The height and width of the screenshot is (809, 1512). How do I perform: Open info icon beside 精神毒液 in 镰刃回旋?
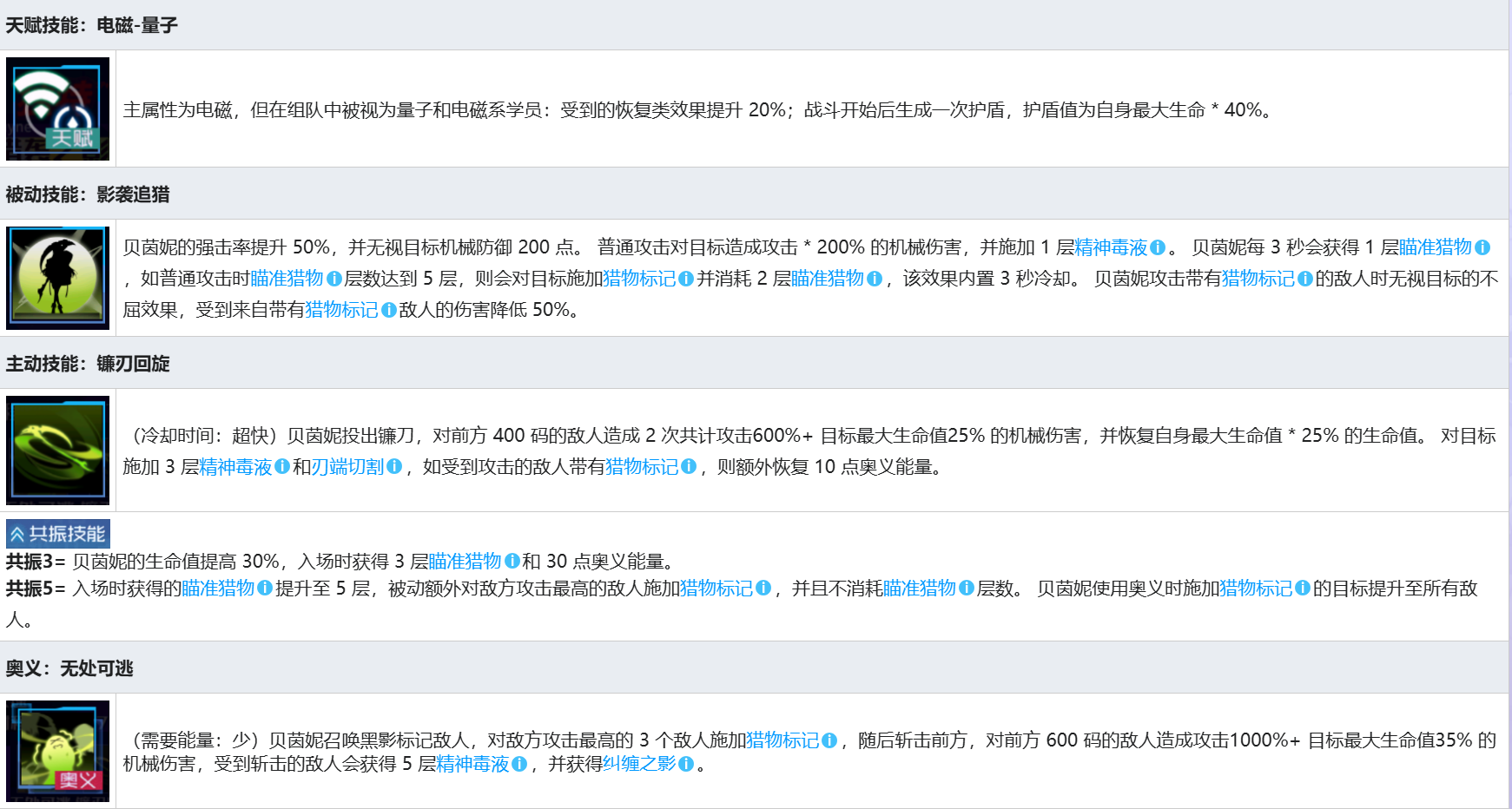coord(281,467)
